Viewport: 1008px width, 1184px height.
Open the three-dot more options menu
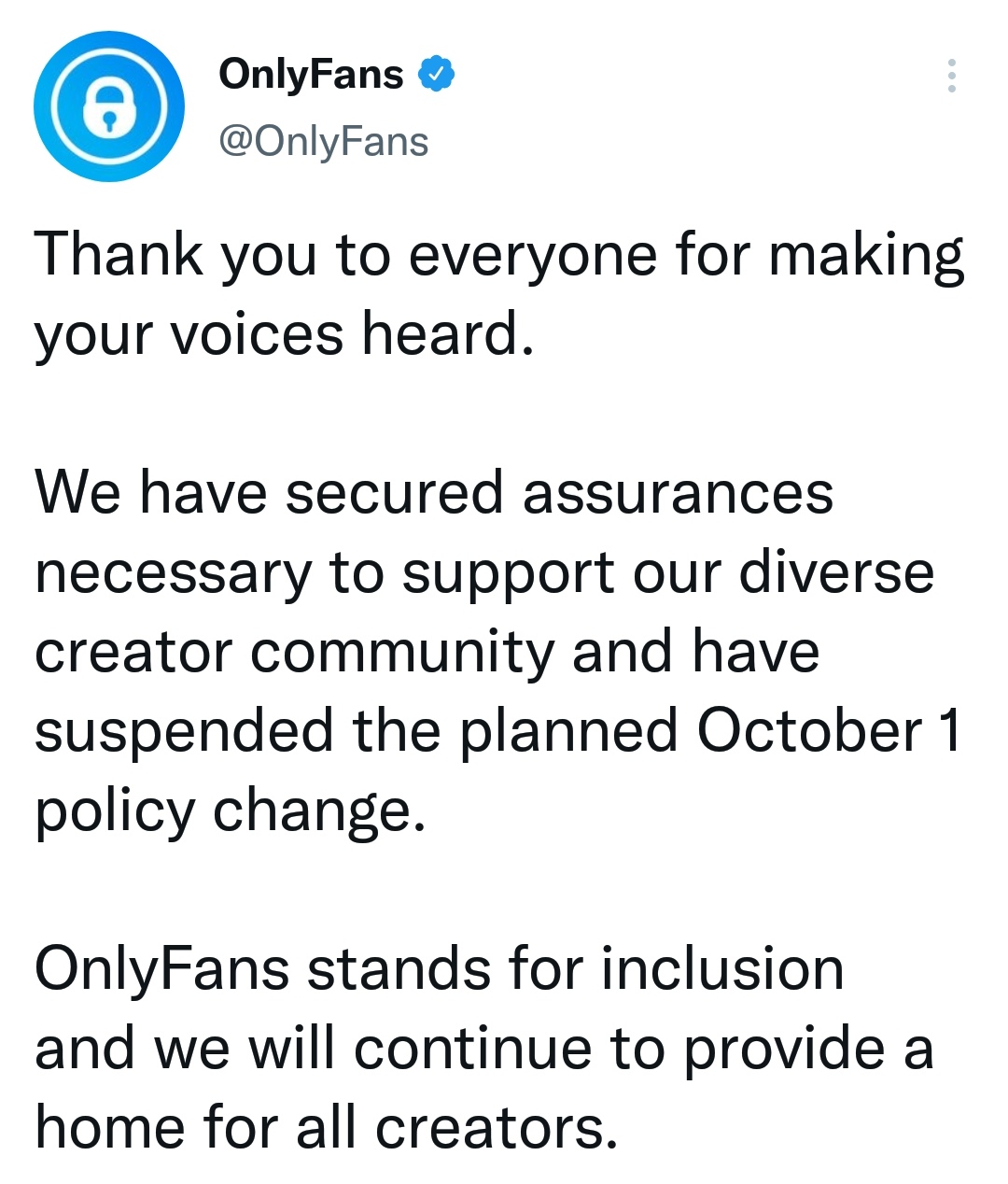click(x=951, y=76)
